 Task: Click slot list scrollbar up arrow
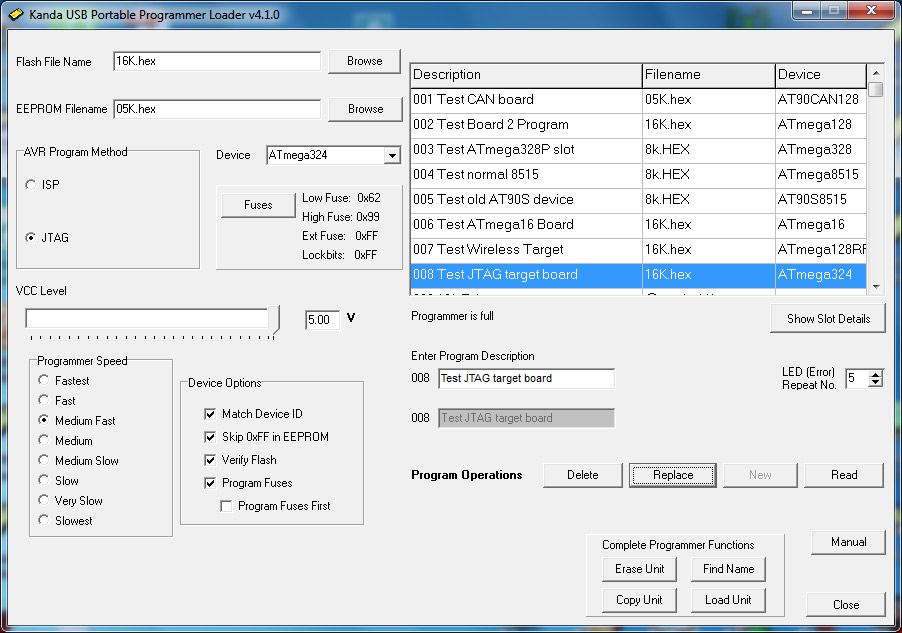[x=876, y=73]
